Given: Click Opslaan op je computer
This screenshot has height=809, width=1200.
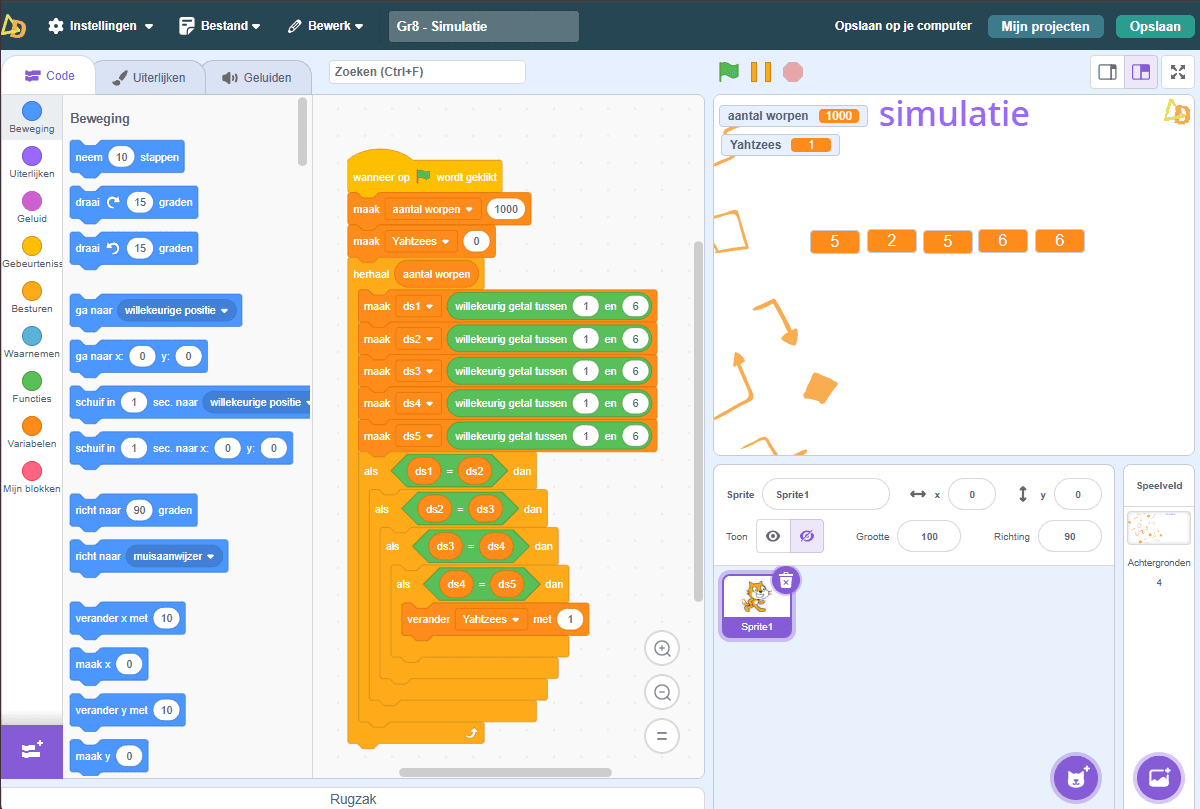Looking at the screenshot, I should tap(903, 26).
